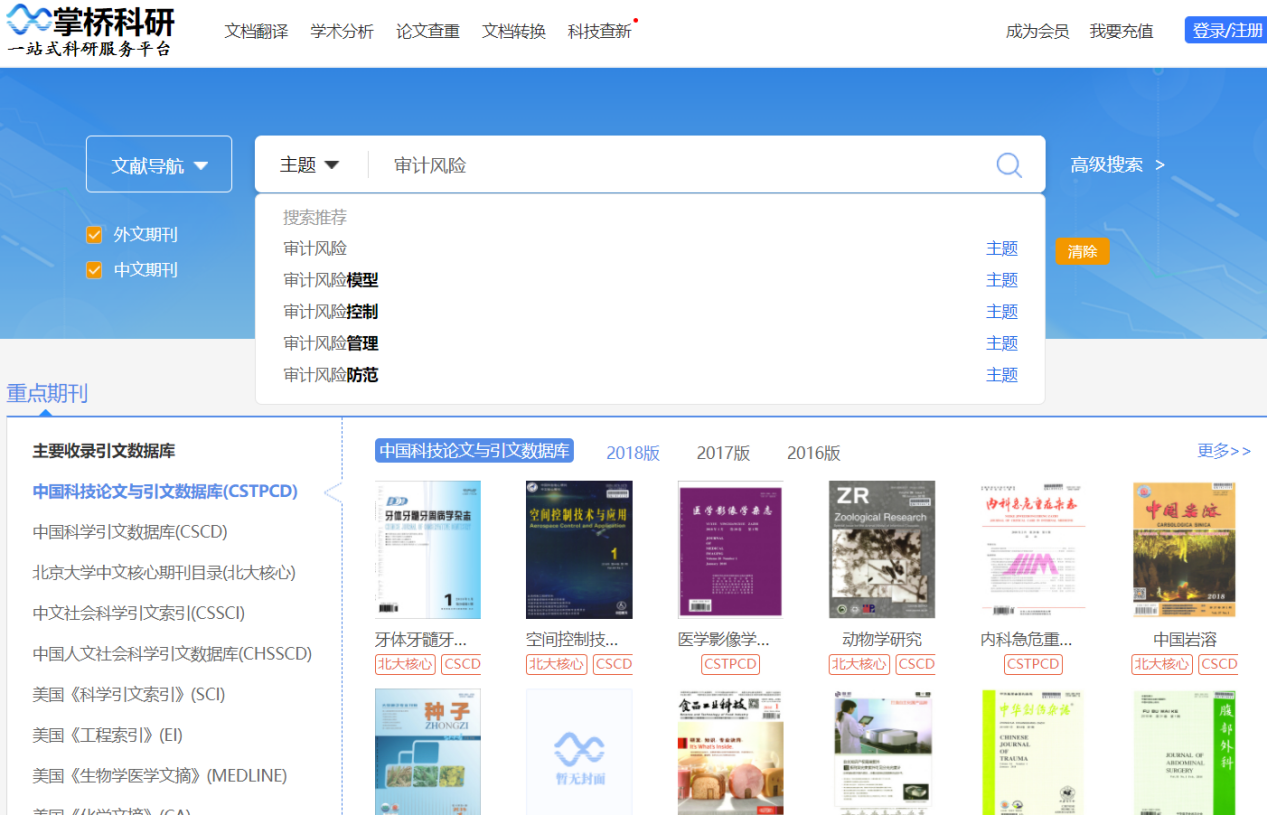Image resolution: width=1267 pixels, height=815 pixels.
Task: Click the orange 清除 button
Action: point(1082,251)
